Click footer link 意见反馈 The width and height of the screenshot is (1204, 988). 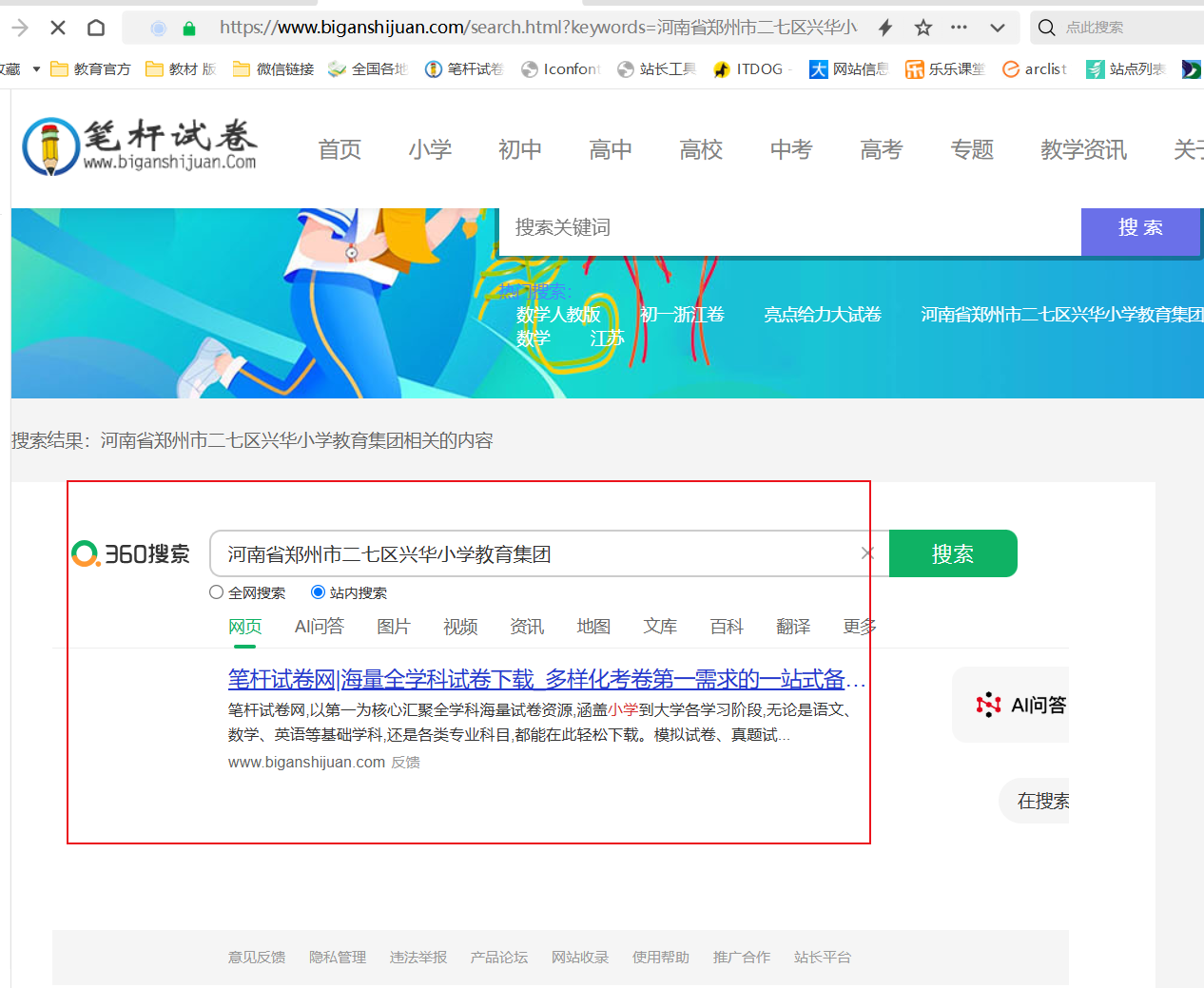pyautogui.click(x=257, y=958)
